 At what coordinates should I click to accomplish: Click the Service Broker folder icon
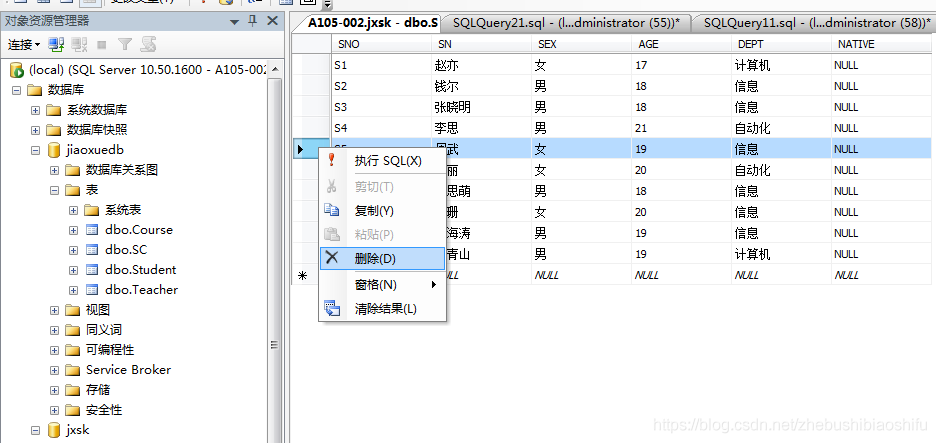(72, 370)
